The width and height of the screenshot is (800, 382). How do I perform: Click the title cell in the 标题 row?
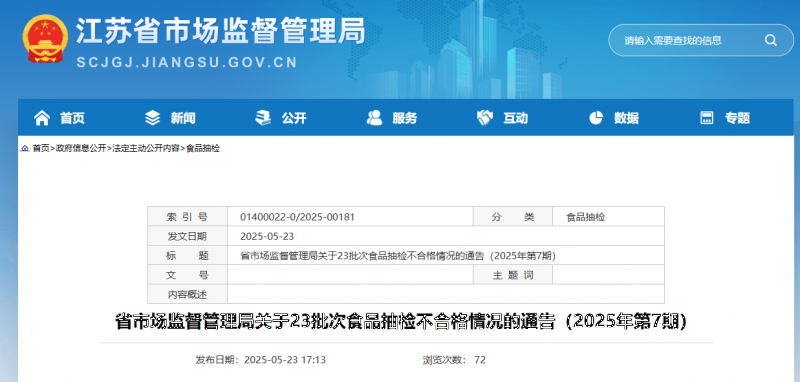[445, 256]
